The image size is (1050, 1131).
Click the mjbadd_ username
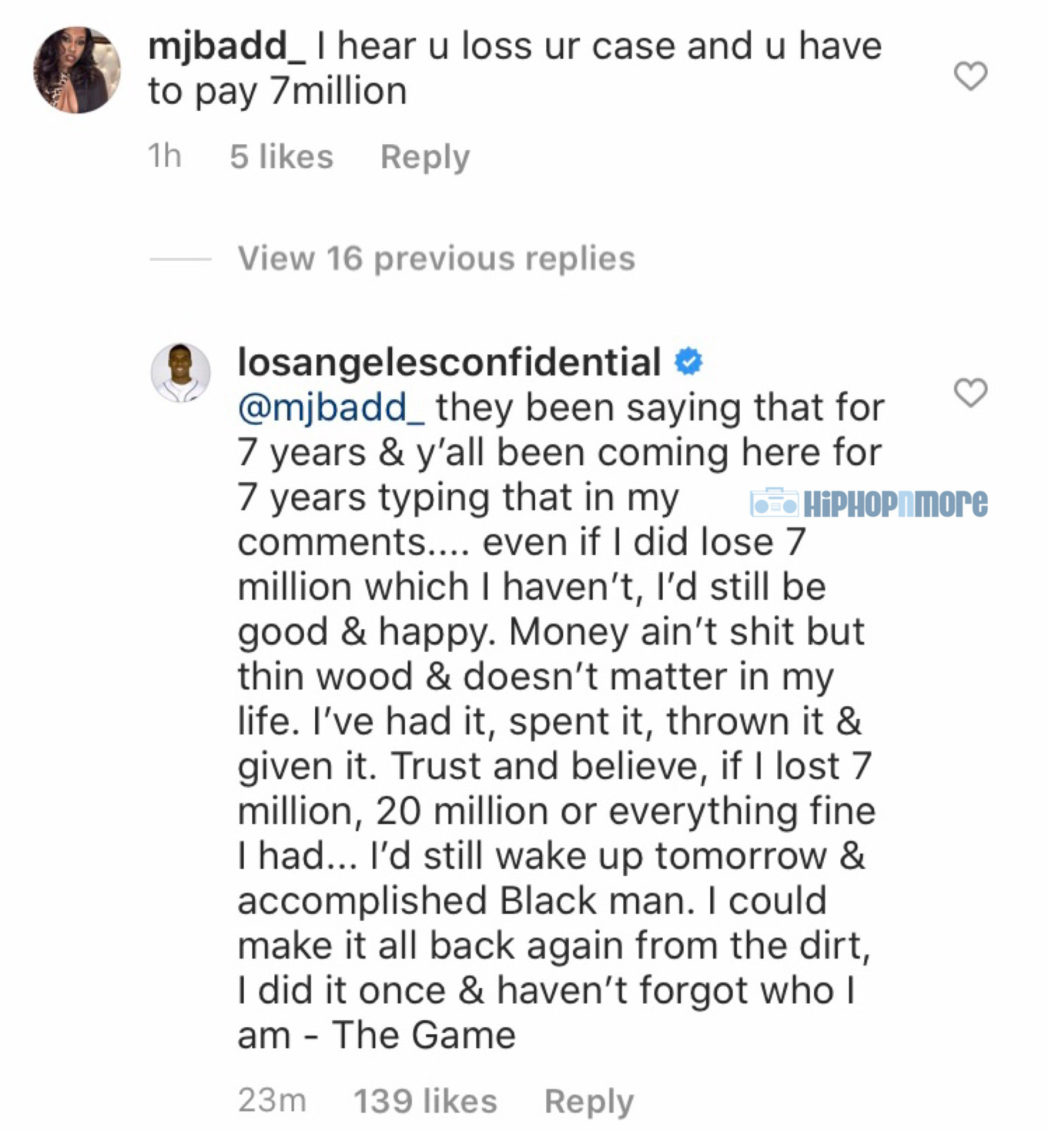click(225, 45)
